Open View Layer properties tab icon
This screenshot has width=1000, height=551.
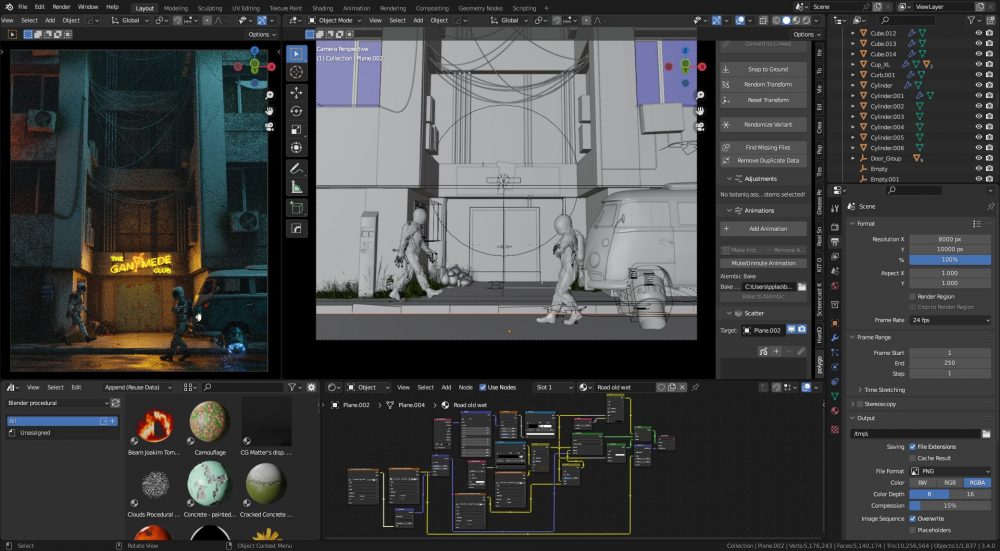pyautogui.click(x=835, y=258)
